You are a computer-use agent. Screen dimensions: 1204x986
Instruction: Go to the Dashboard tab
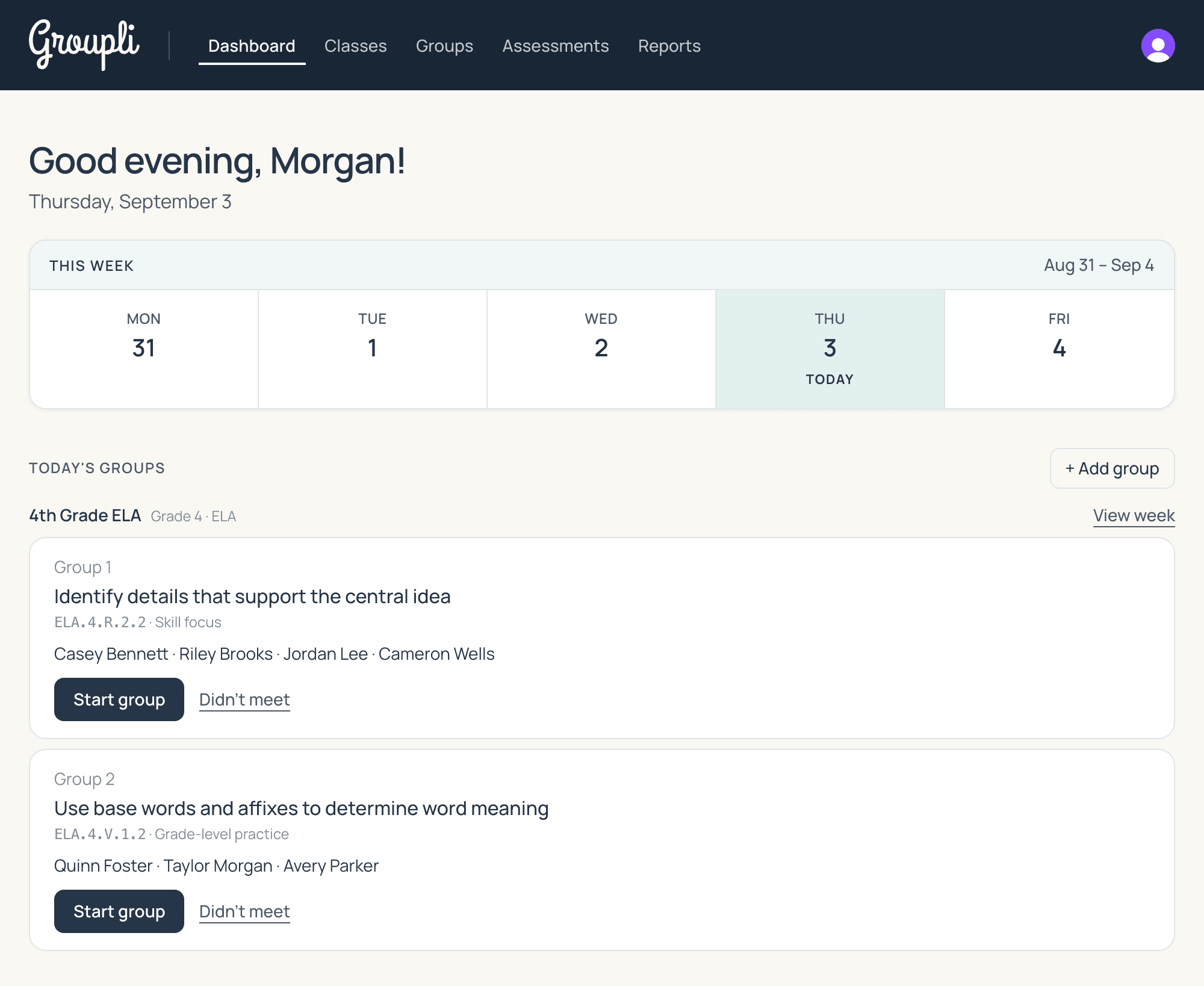(252, 46)
